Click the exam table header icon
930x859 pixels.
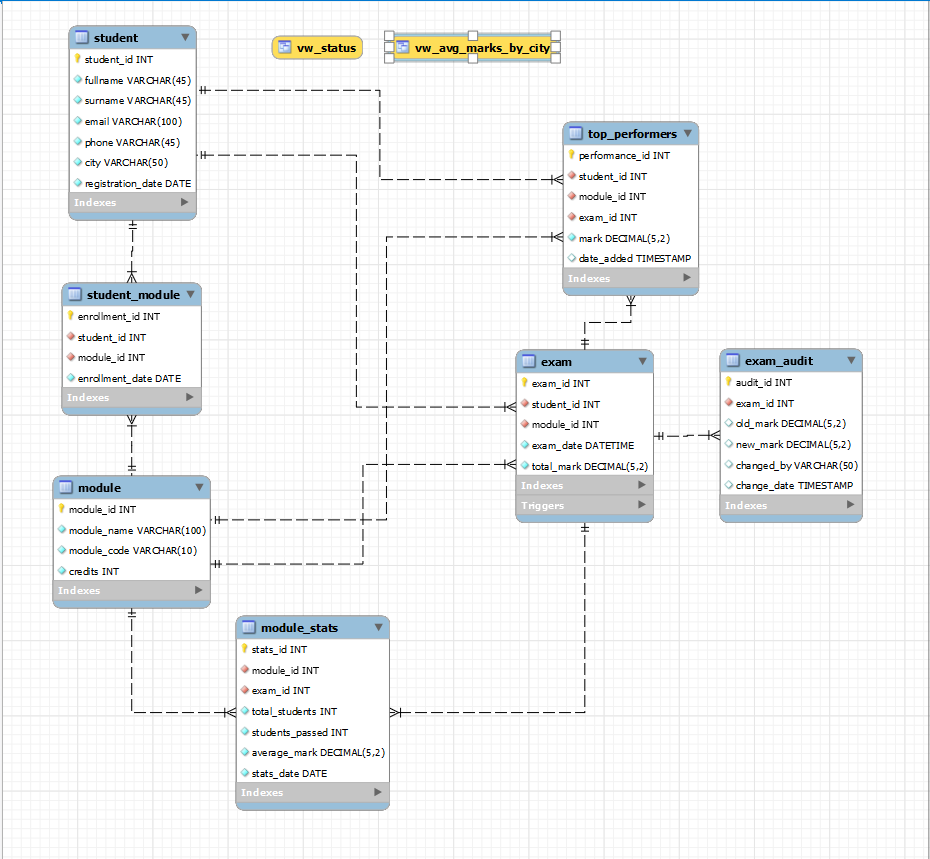click(528, 361)
